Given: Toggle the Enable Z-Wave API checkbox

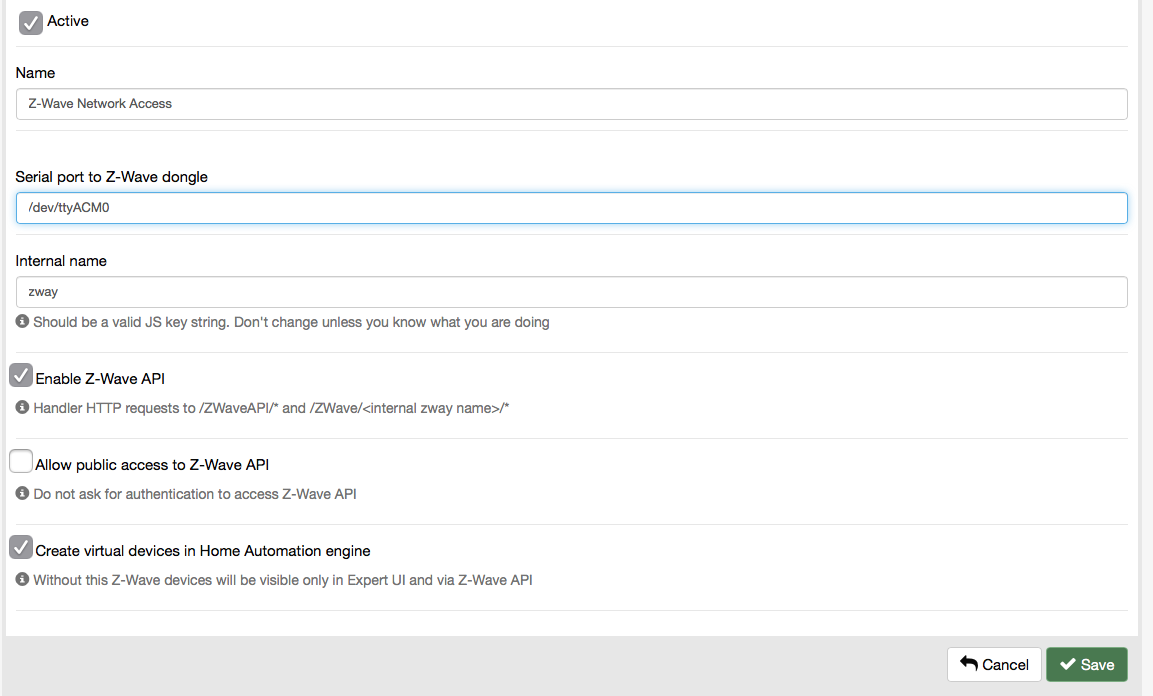Looking at the screenshot, I should [x=21, y=375].
